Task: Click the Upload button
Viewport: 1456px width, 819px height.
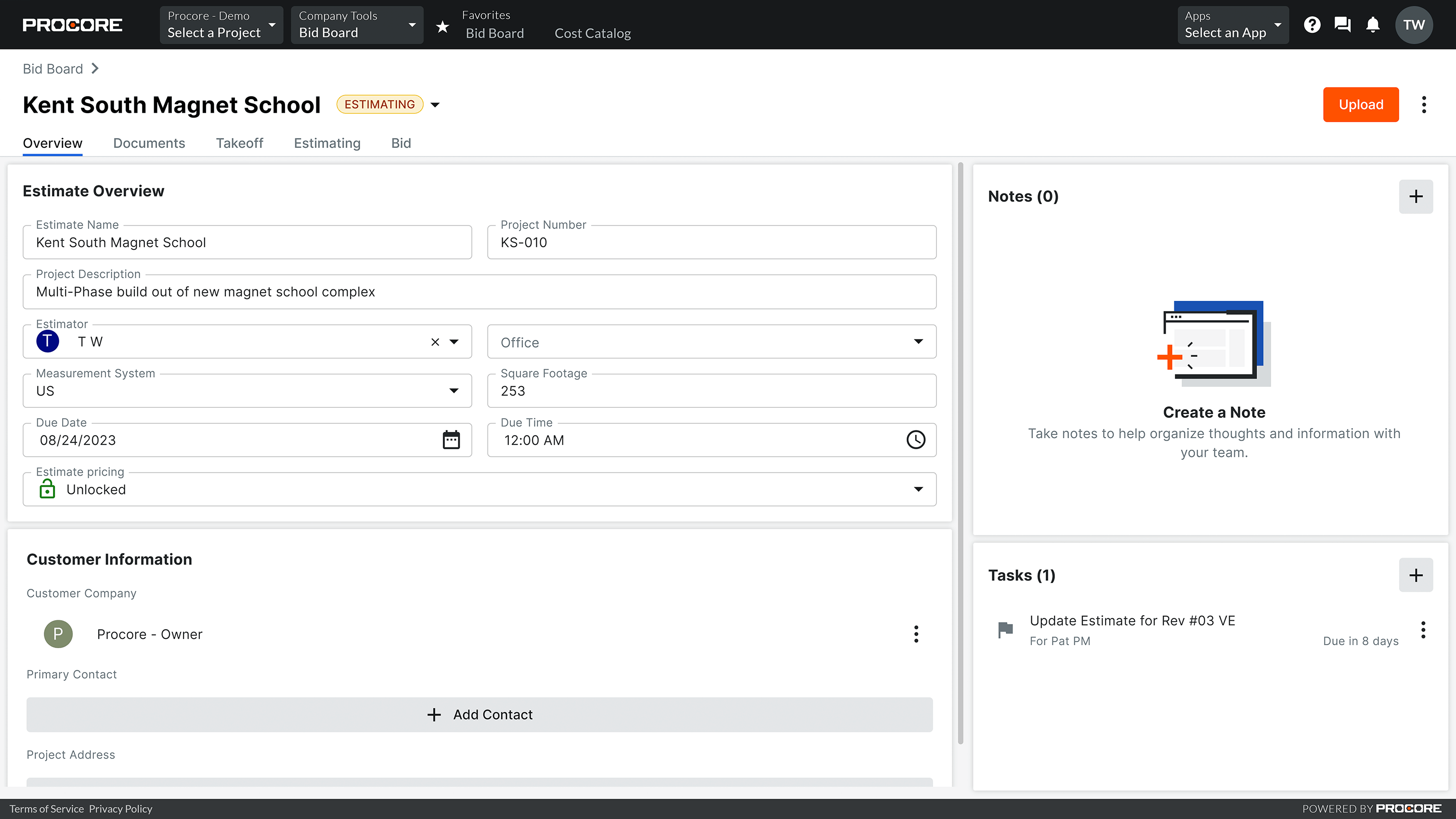Action: coord(1361,104)
